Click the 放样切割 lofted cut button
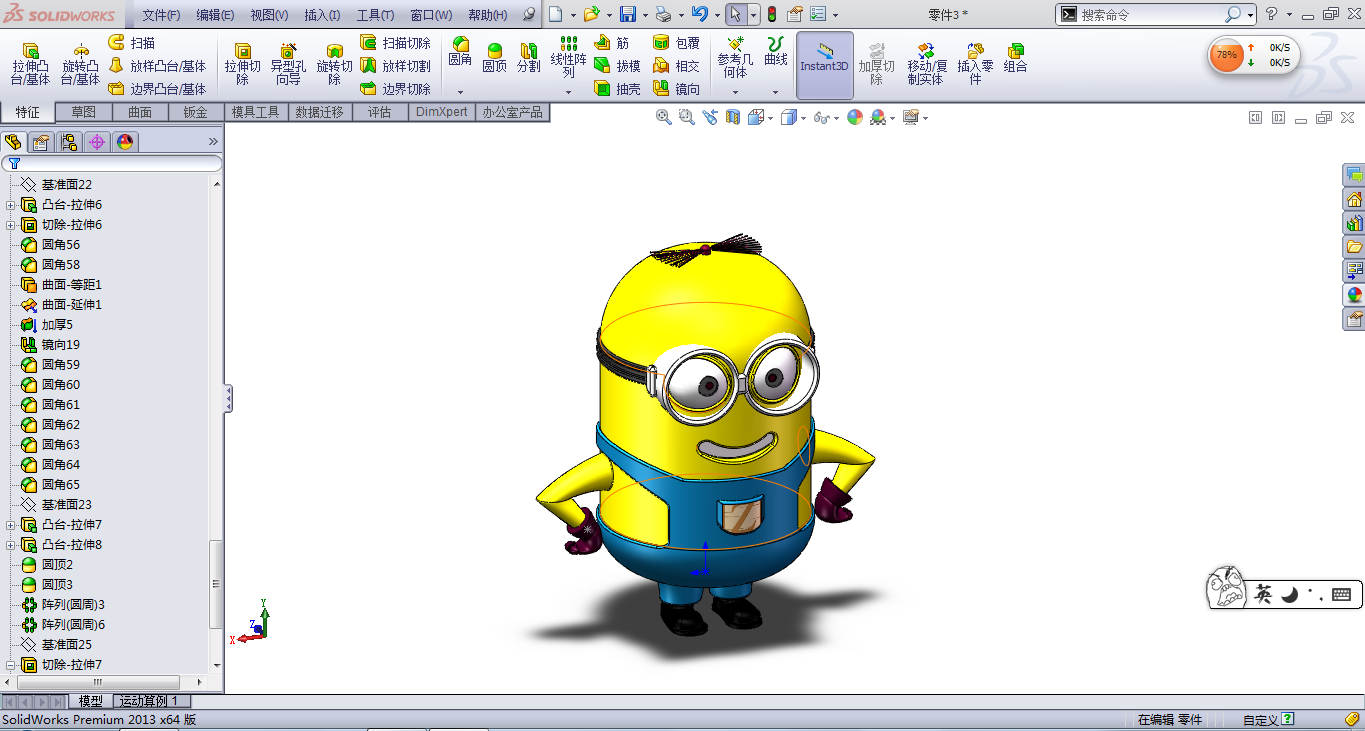Image resolution: width=1365 pixels, height=731 pixels. [395, 66]
